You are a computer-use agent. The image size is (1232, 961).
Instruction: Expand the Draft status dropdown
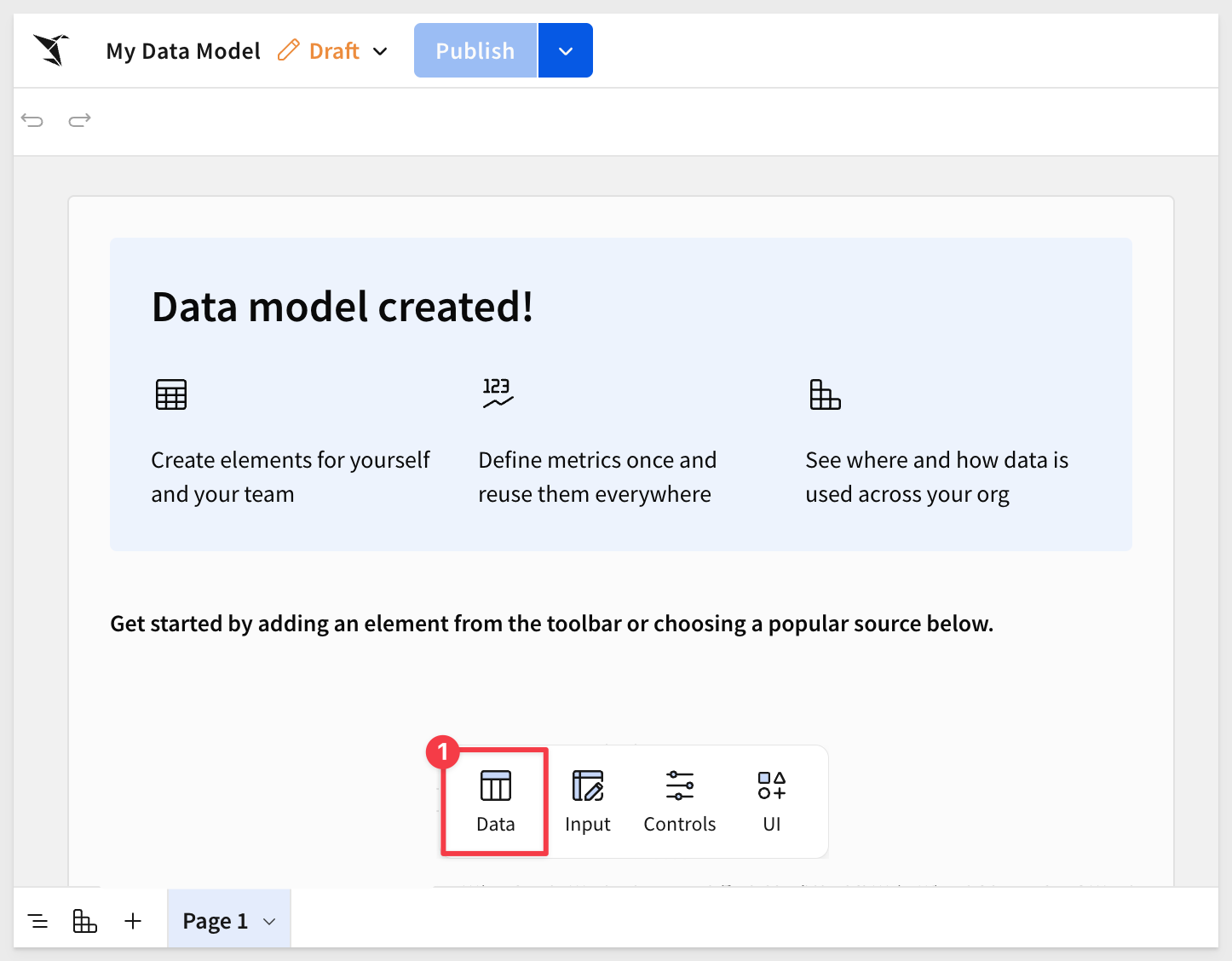point(380,51)
